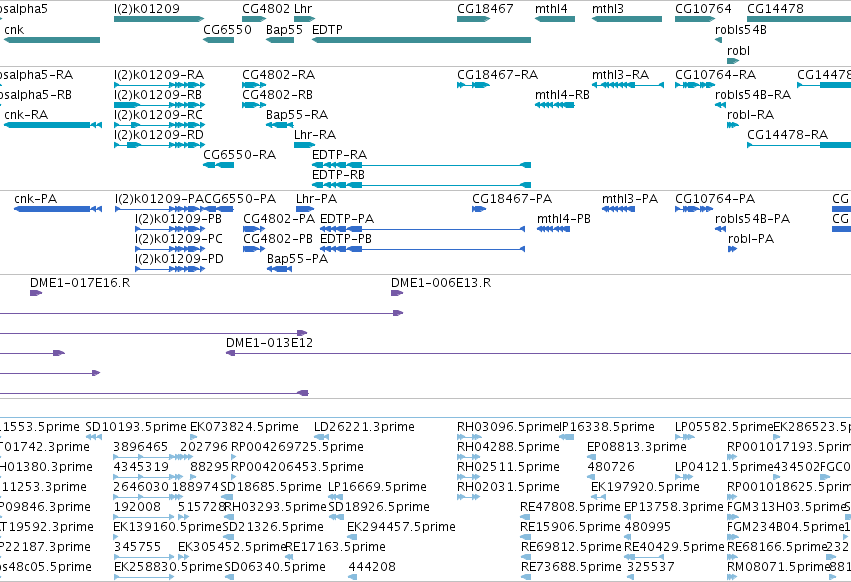Select the CG10764-RA transcript
This screenshot has width=851, height=582.
tap(695, 85)
